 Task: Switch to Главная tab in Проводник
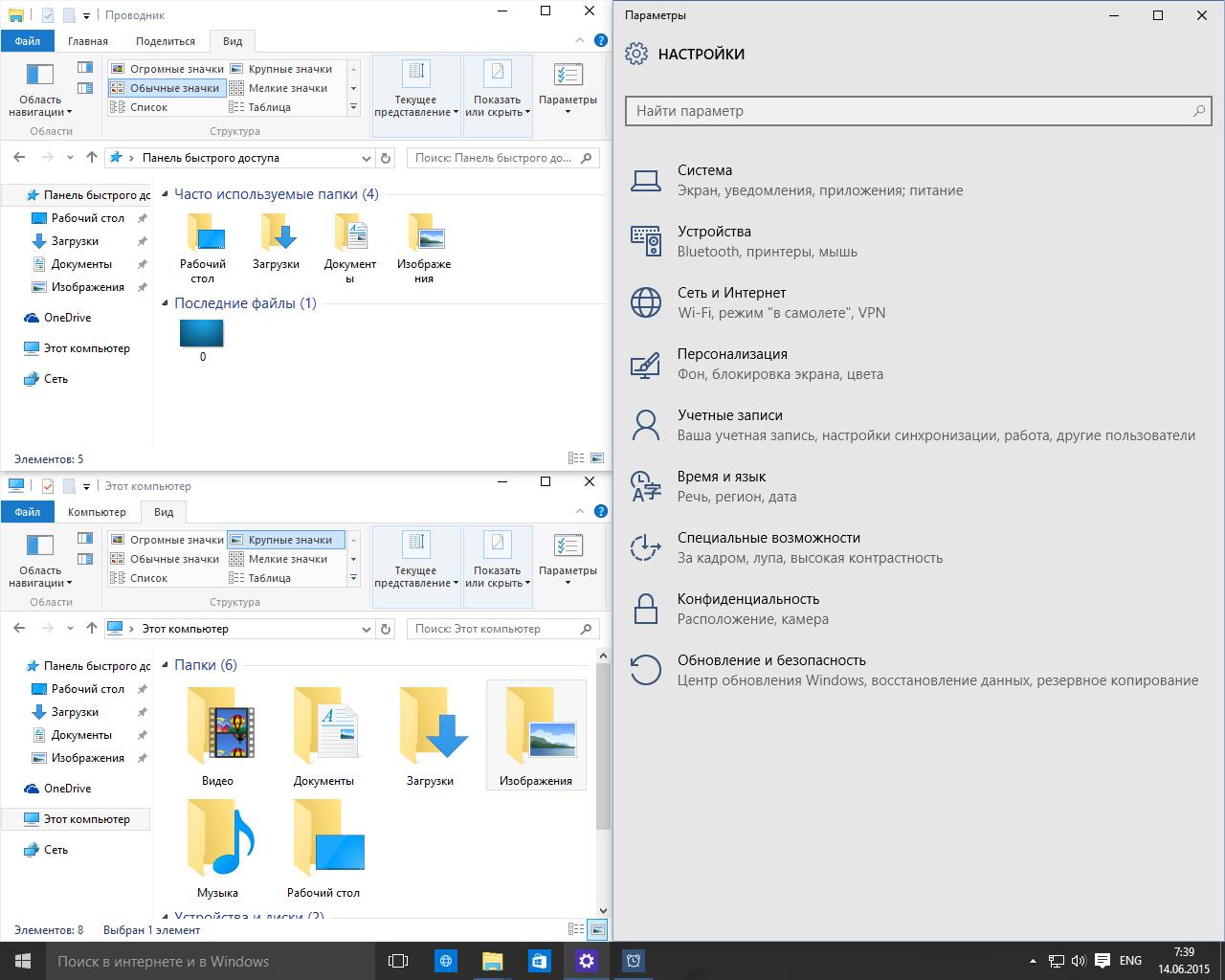coord(88,41)
